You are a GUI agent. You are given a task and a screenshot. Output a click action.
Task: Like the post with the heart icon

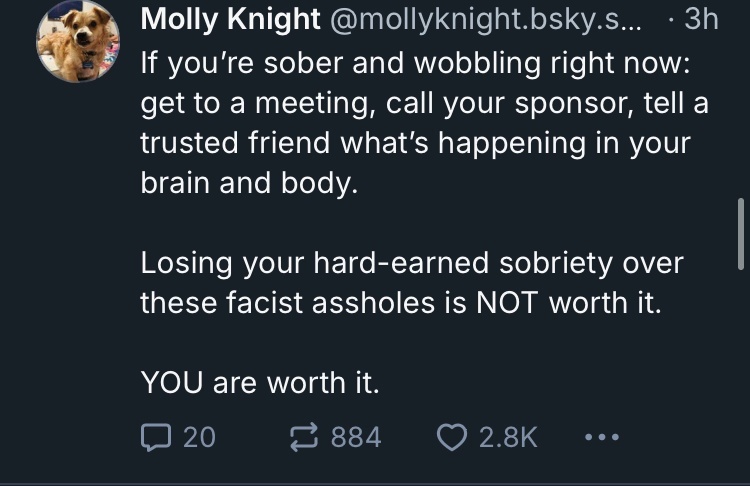click(x=453, y=436)
